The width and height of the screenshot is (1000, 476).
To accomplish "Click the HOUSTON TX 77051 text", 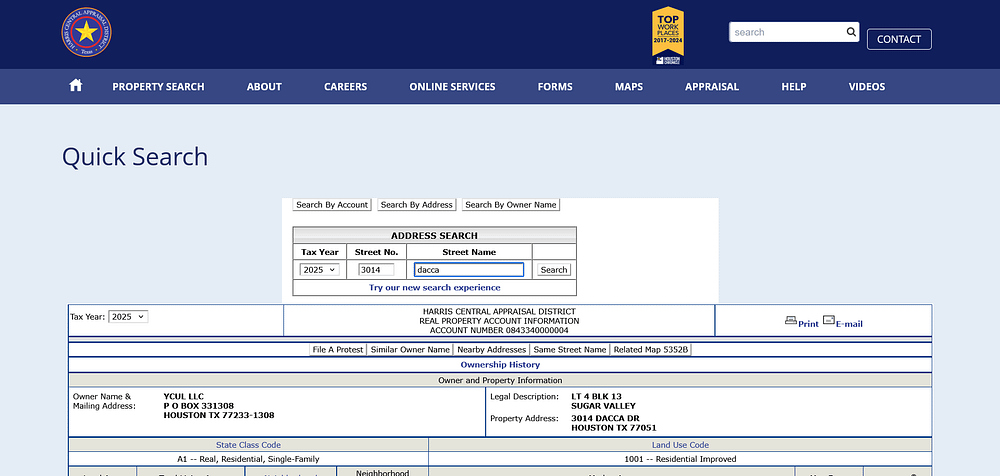I will coord(614,428).
